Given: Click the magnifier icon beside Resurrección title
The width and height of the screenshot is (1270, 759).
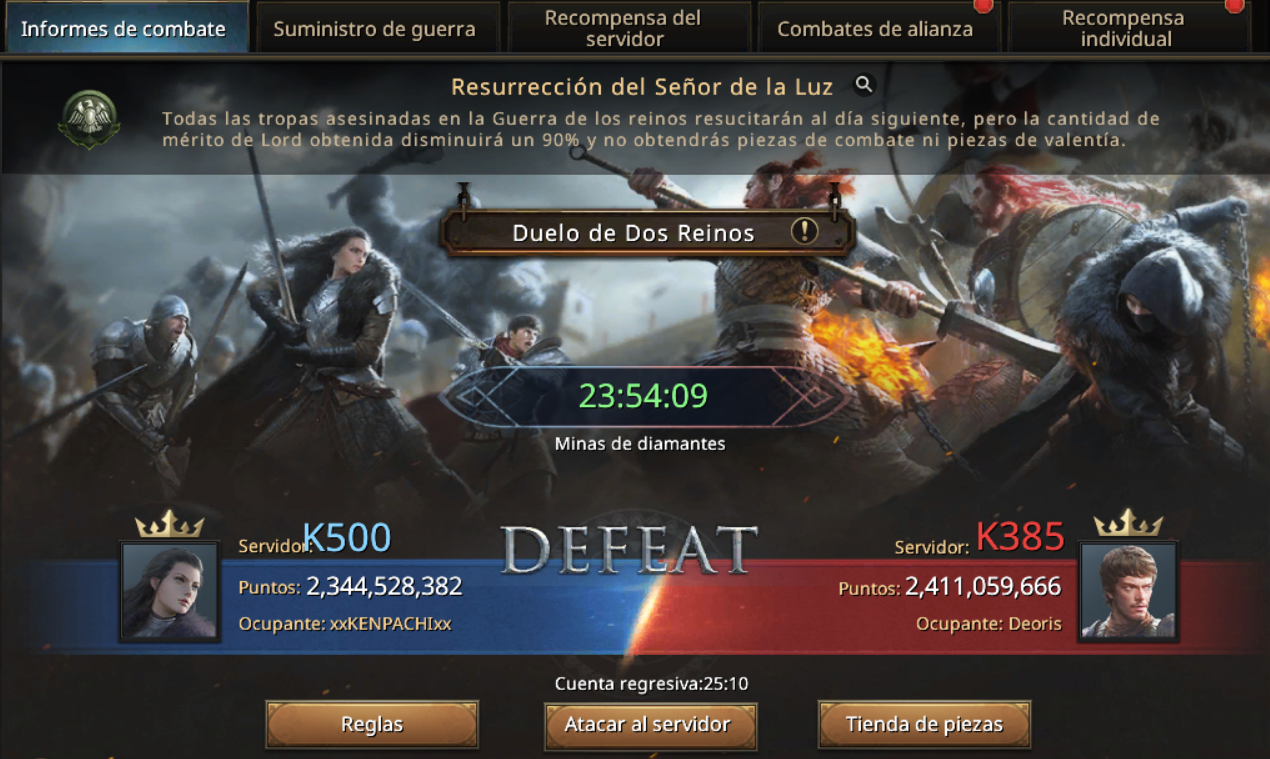Looking at the screenshot, I should [864, 85].
